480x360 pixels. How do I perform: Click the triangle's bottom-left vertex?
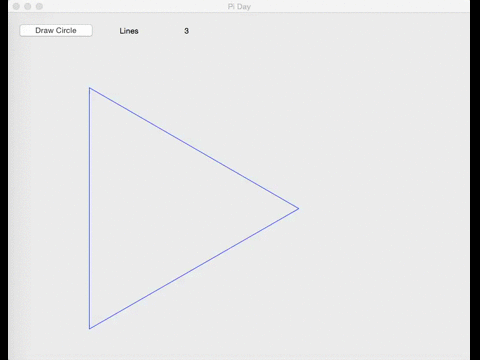coord(89,329)
